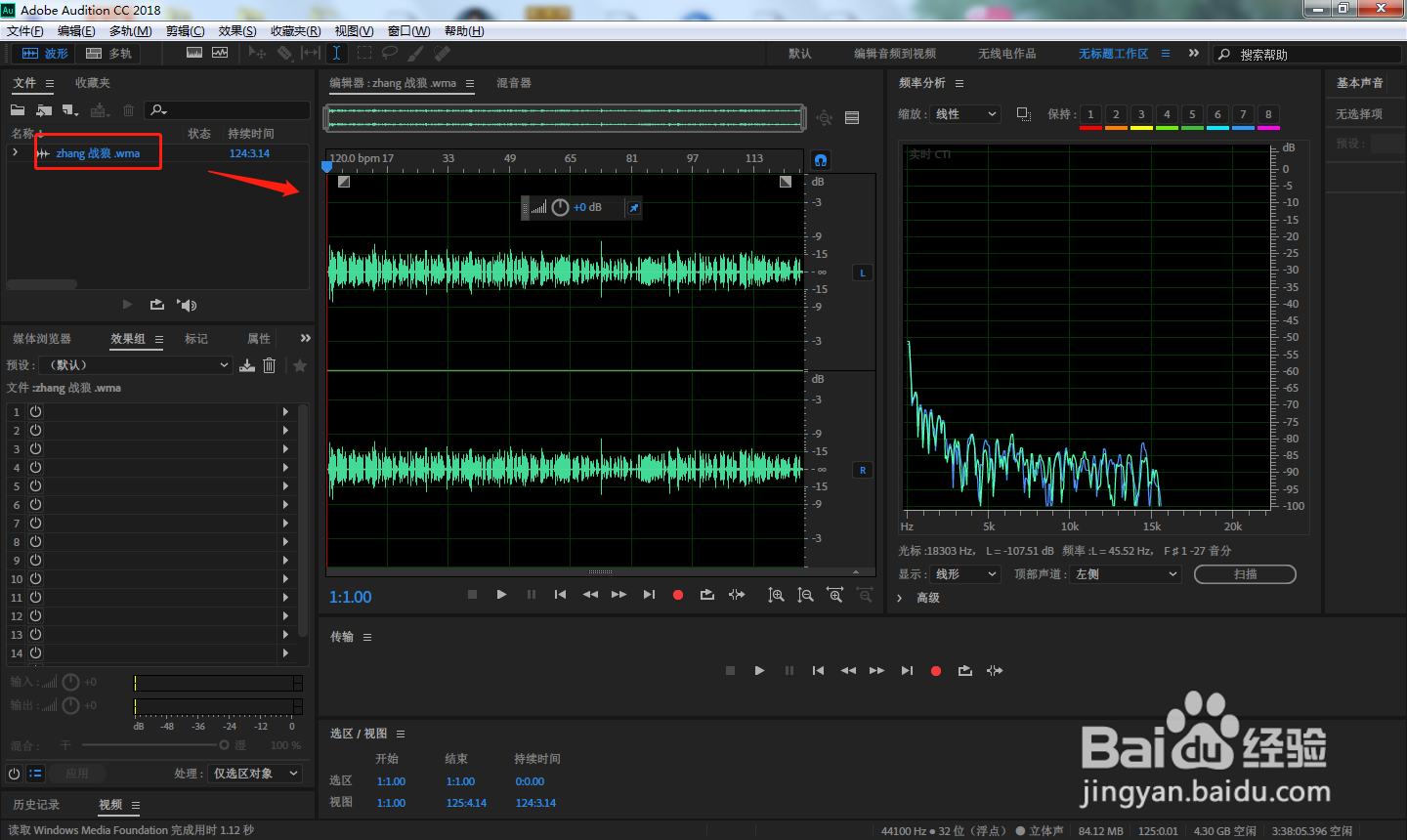Switch to Waveform (波形) editor view

[x=45, y=54]
